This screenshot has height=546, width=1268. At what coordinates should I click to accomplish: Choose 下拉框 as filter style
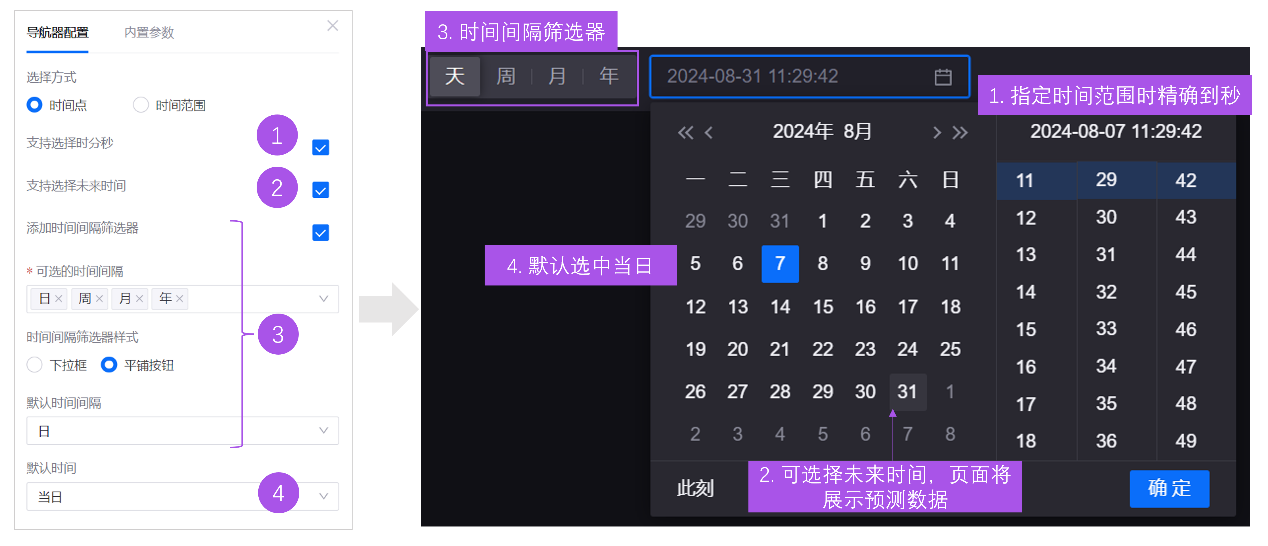point(35,365)
